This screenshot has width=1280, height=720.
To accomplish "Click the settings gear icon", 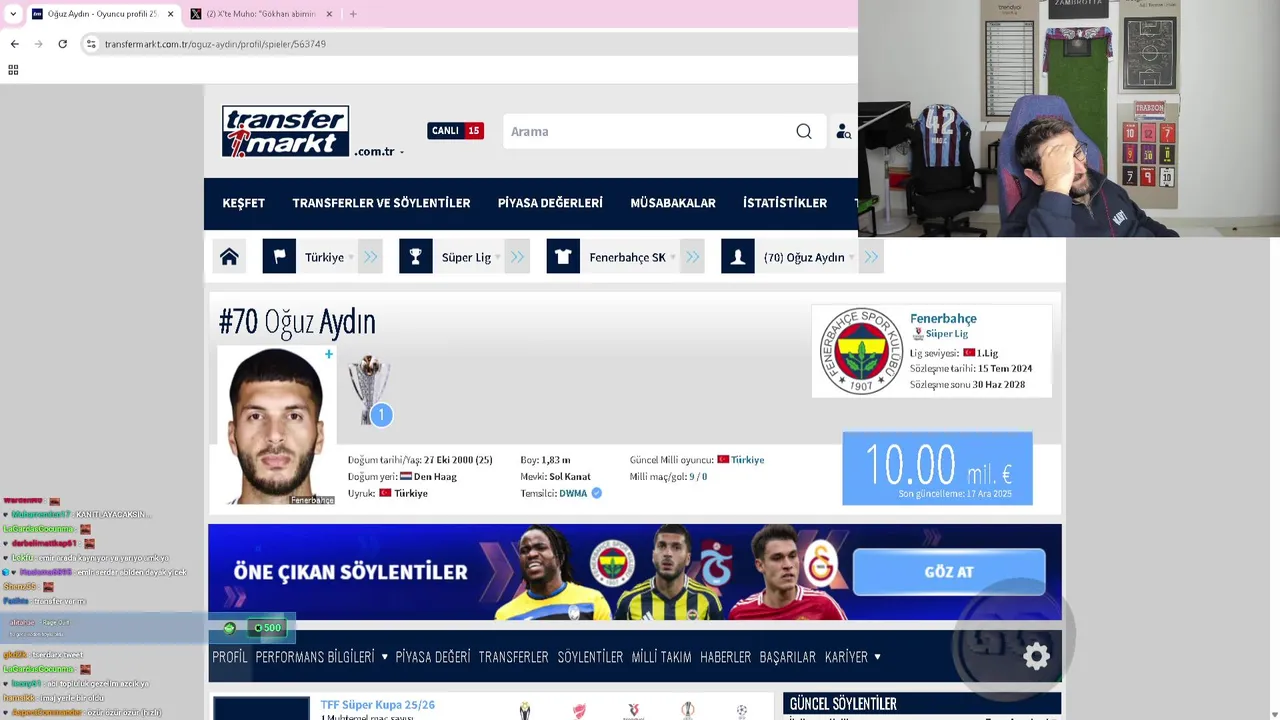I will pos(1037,656).
